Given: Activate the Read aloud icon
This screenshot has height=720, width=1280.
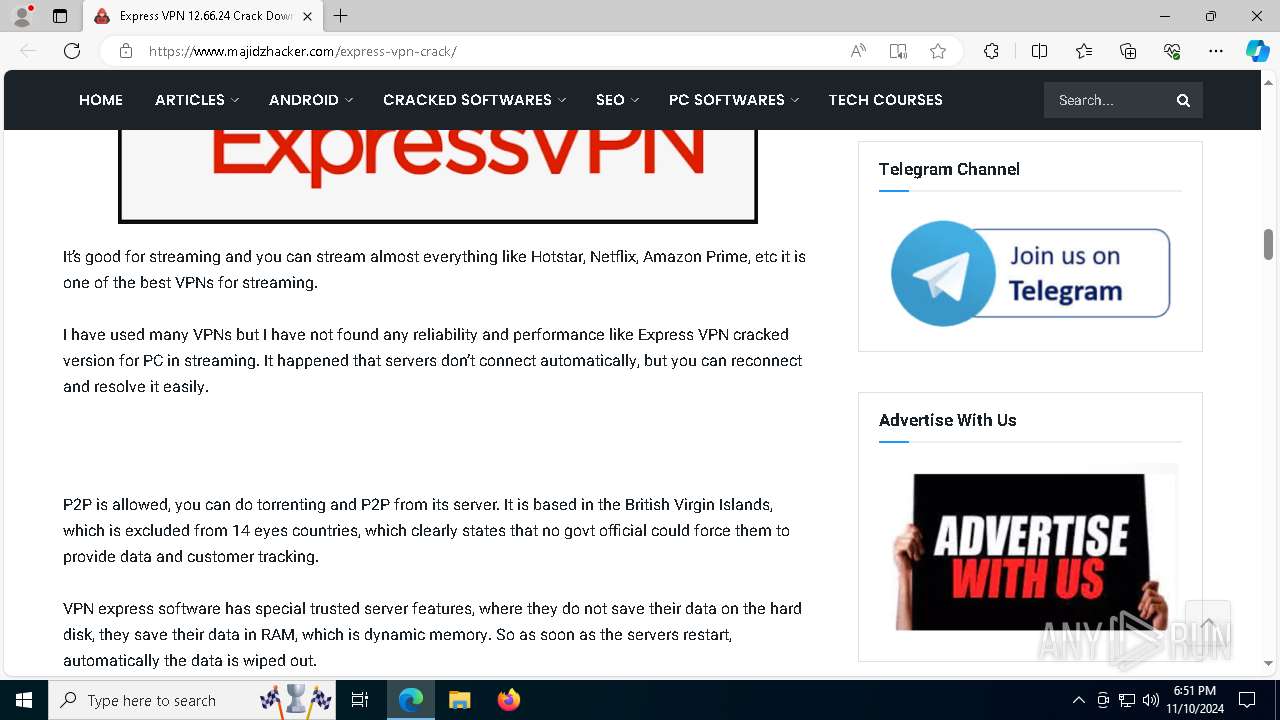Looking at the screenshot, I should coord(858,51).
